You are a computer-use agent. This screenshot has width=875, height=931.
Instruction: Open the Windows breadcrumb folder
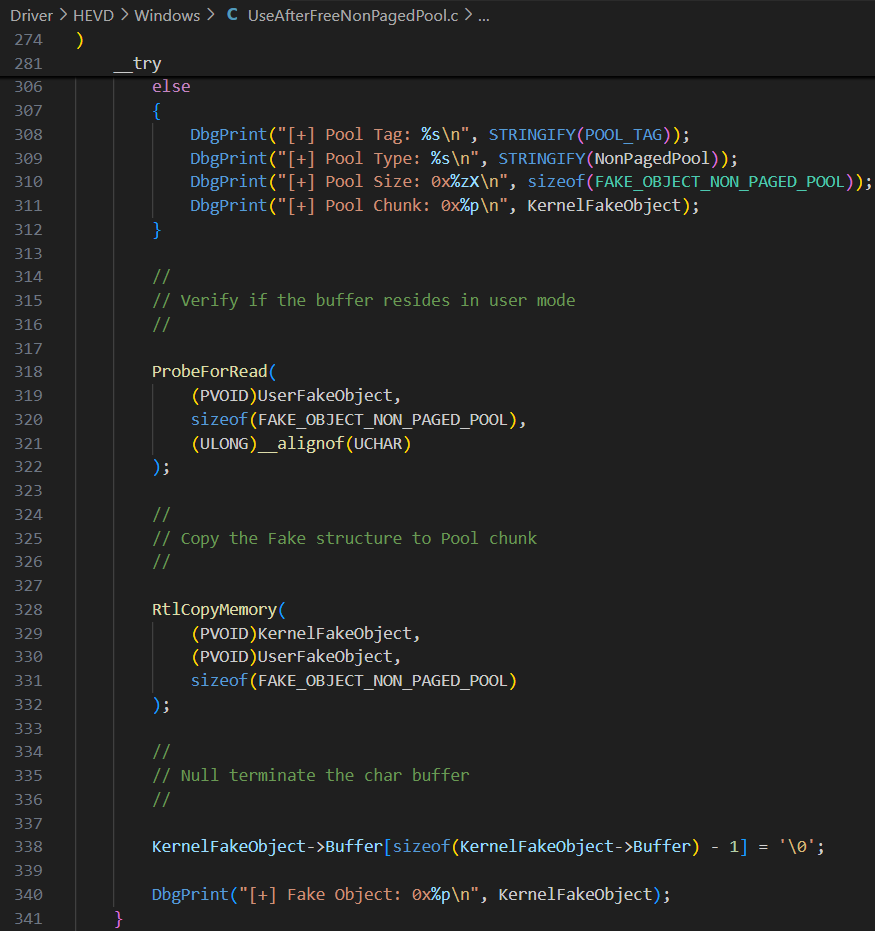[167, 15]
